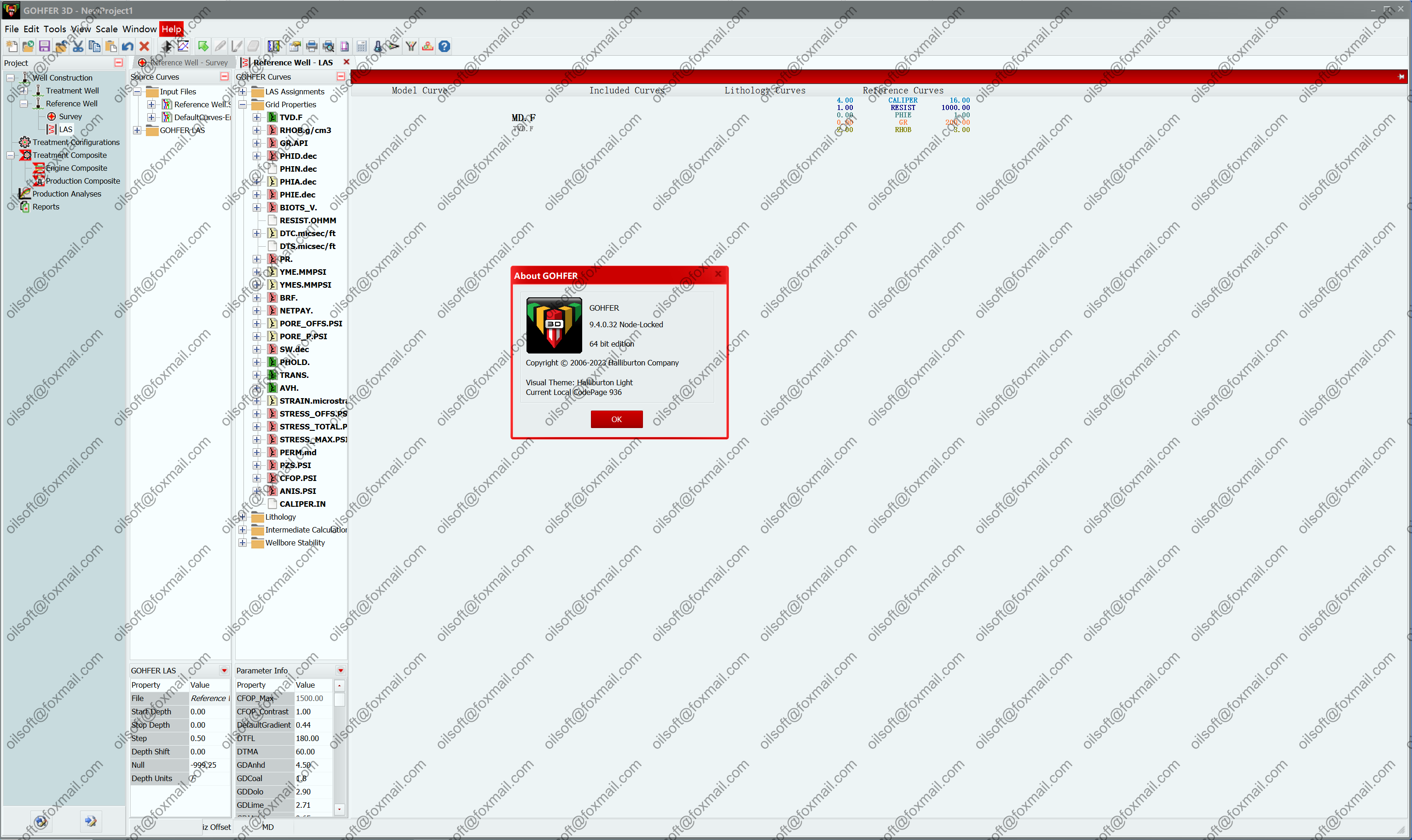Screen dimensions: 1412x840
Task: Click the Treatment Configurations gear icon
Action: click(x=24, y=142)
